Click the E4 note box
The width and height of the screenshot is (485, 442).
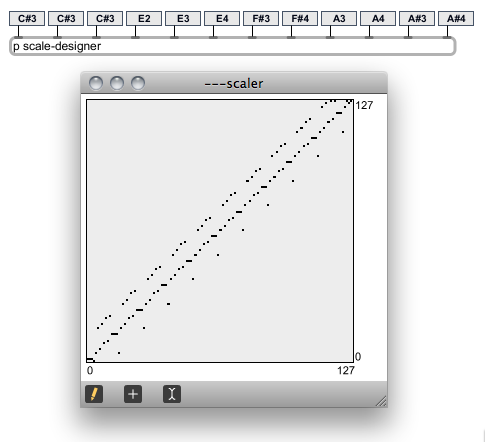point(222,19)
